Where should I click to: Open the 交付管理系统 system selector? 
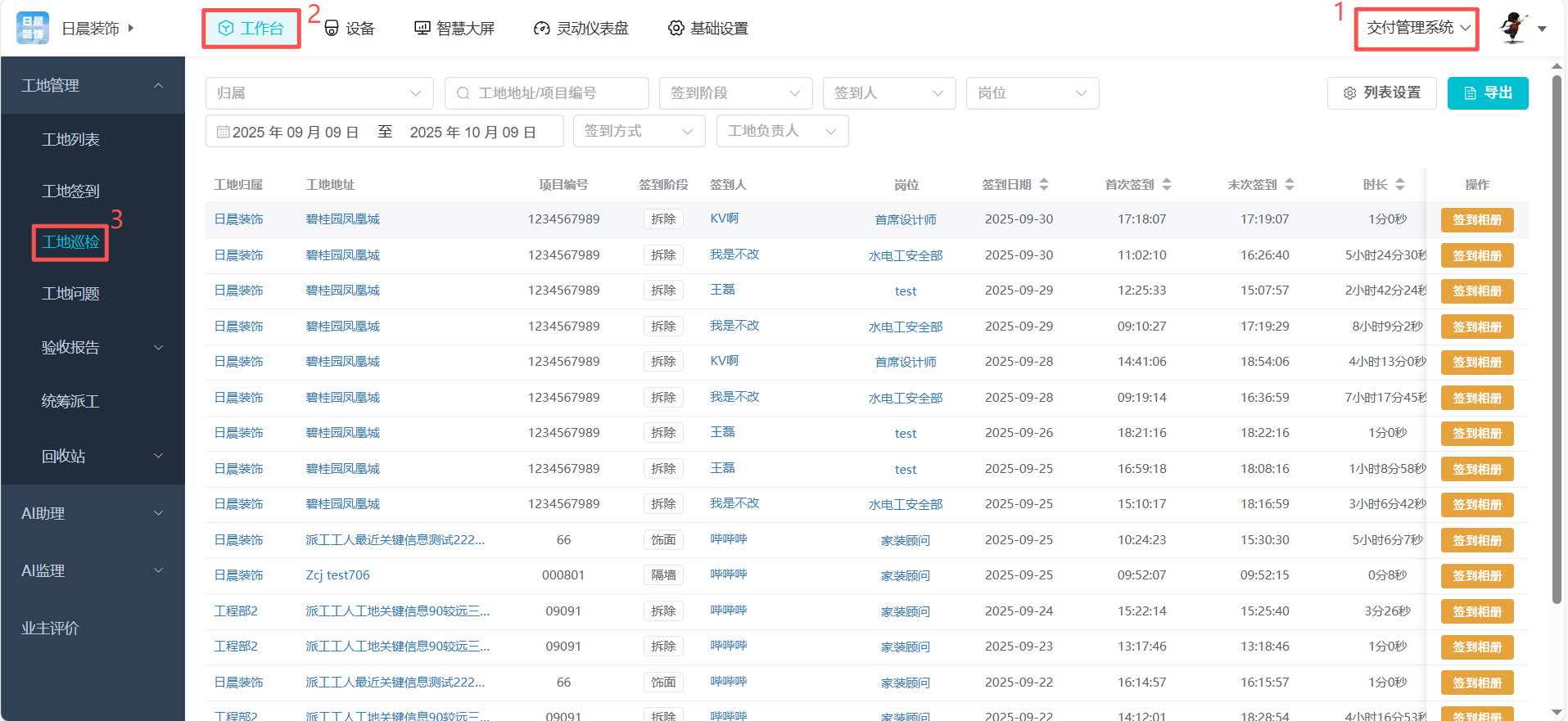1417,28
